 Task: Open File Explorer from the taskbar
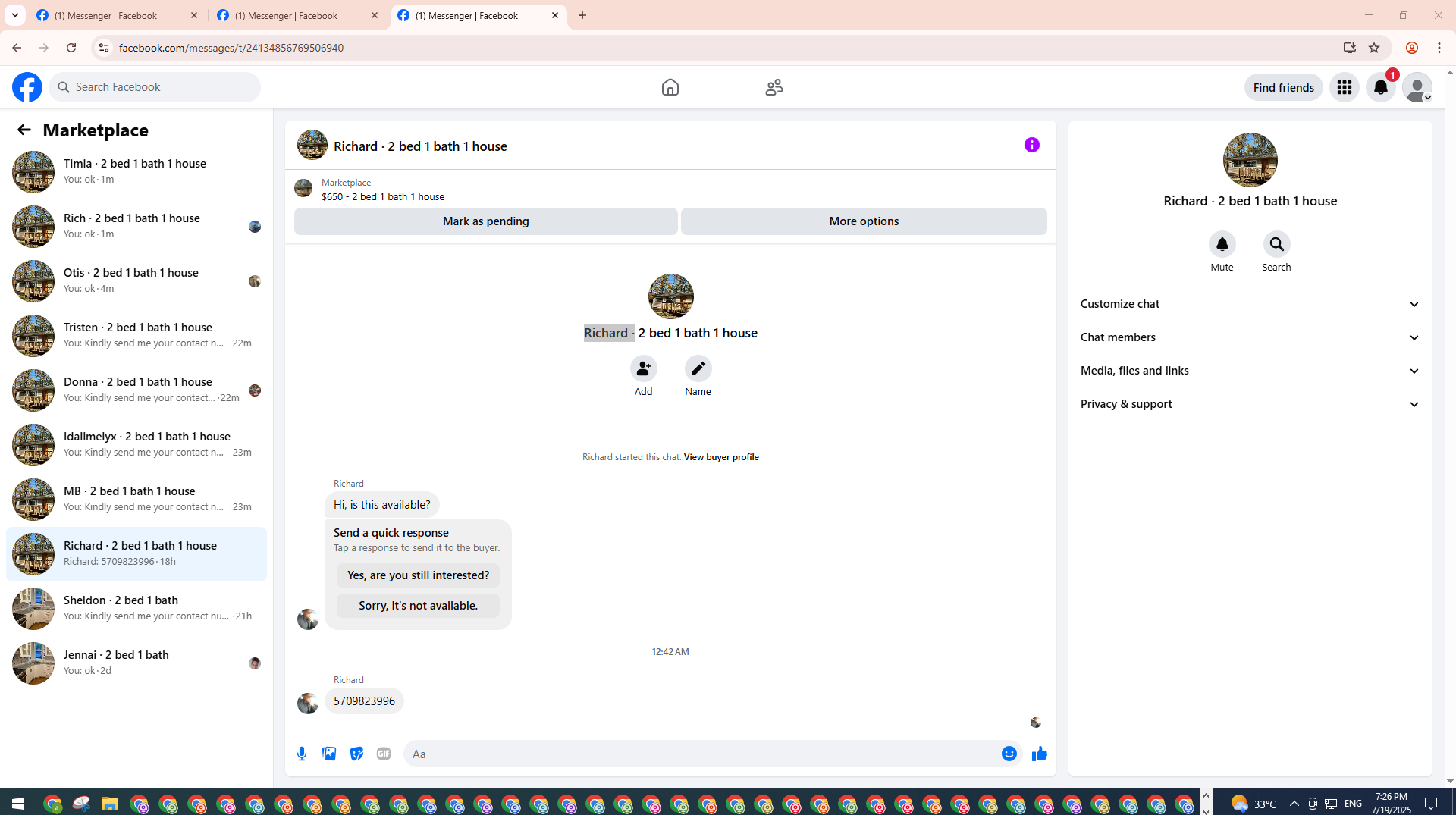point(110,803)
